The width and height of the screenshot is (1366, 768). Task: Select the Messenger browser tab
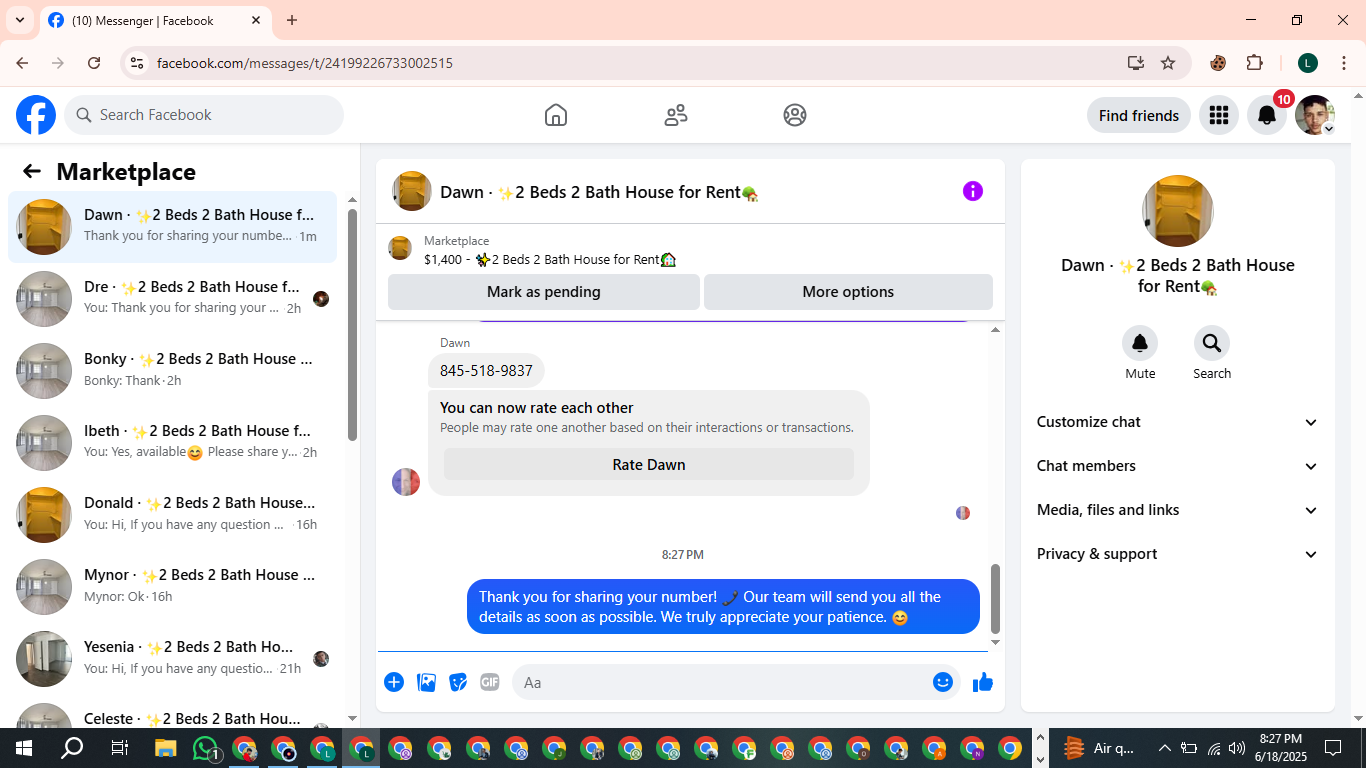pyautogui.click(x=155, y=20)
